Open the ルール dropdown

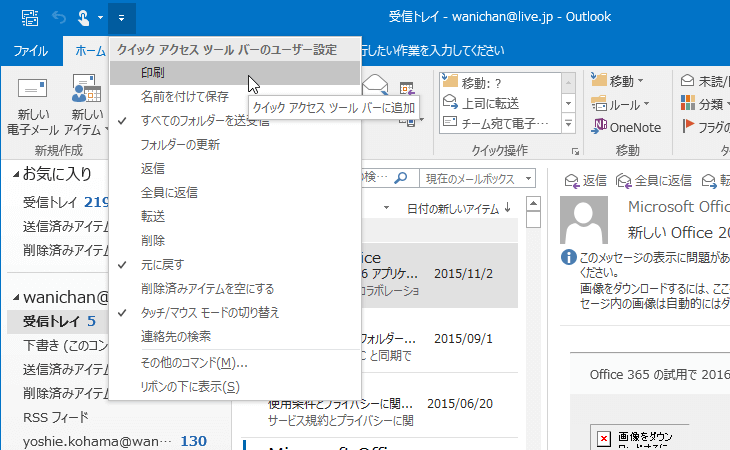[x=621, y=105]
